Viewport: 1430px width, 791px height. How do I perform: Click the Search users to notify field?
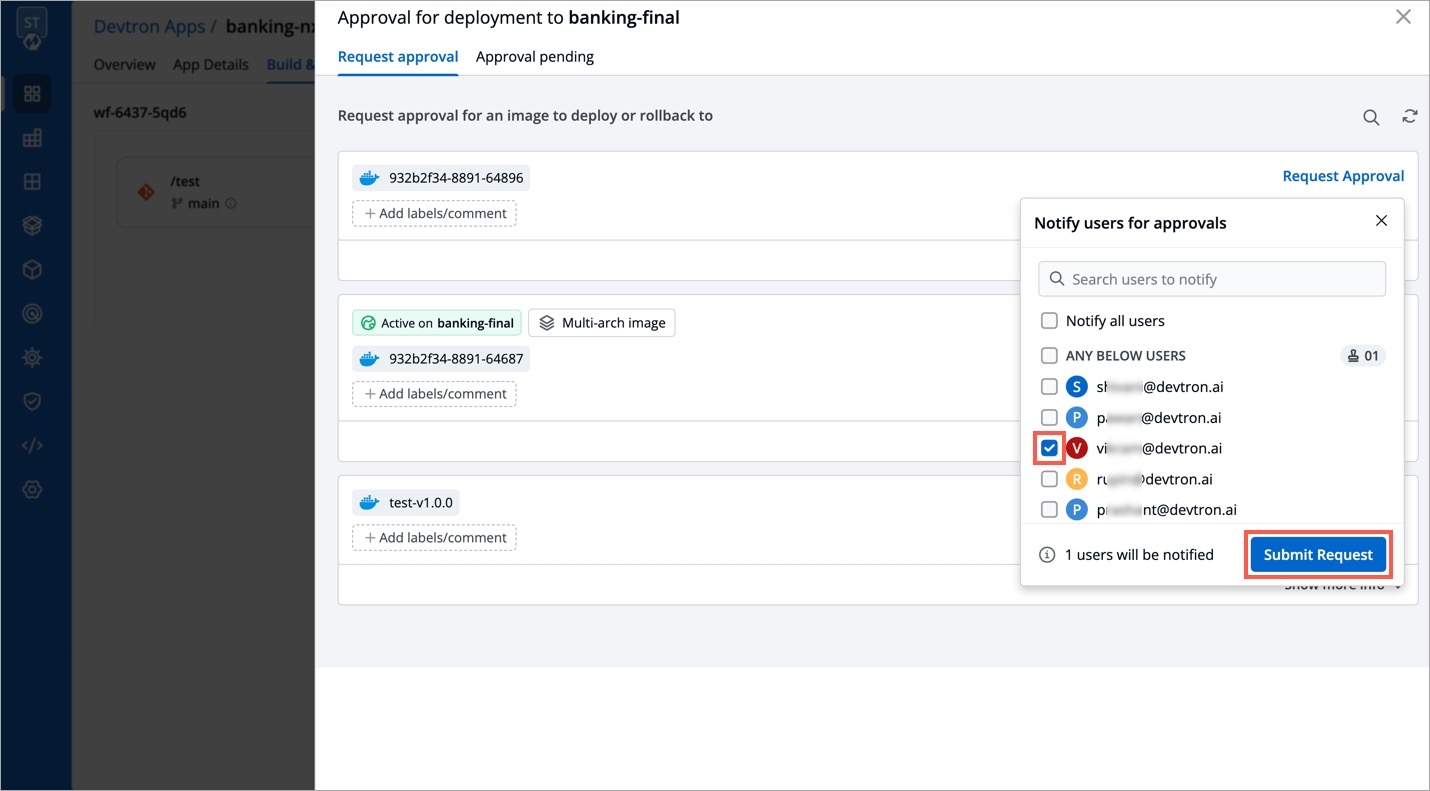pyautogui.click(x=1212, y=279)
